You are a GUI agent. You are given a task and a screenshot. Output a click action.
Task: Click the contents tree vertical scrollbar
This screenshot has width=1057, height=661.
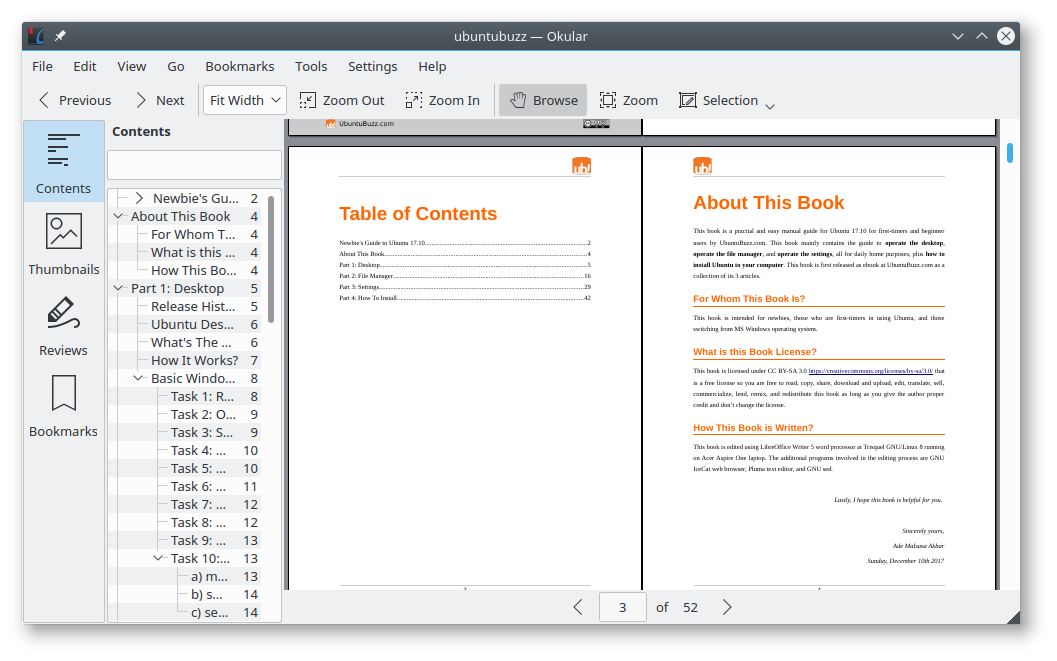(271, 259)
